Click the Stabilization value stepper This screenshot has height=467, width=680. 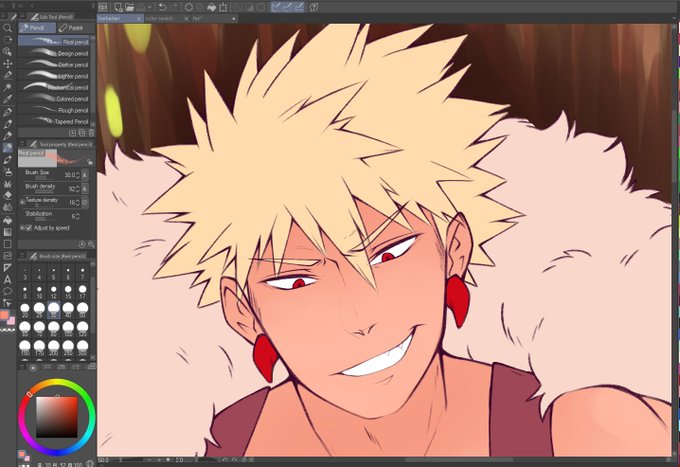[78, 216]
